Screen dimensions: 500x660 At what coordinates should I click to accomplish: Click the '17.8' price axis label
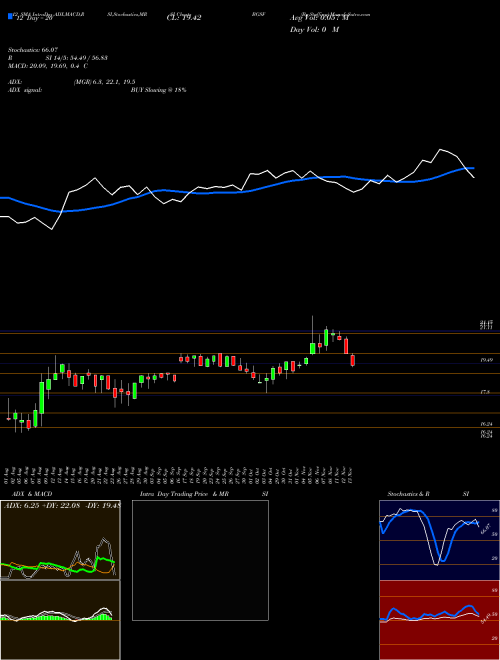coord(485,392)
